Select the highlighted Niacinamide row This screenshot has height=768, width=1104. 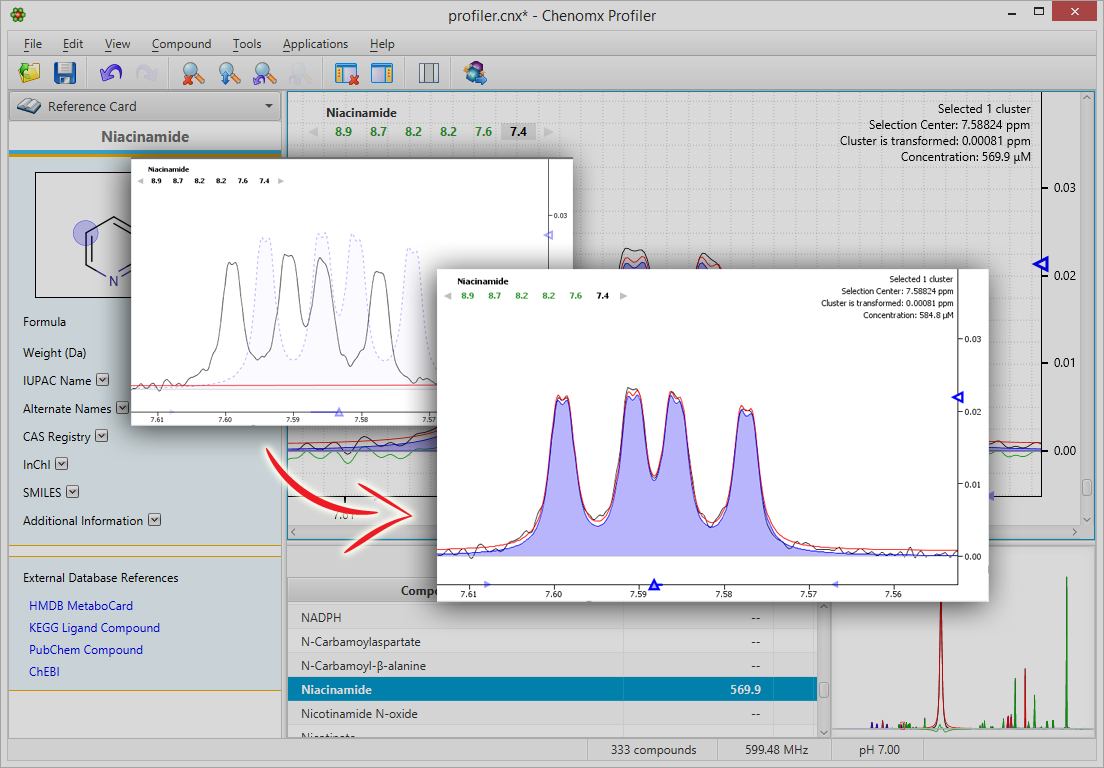[x=552, y=689]
